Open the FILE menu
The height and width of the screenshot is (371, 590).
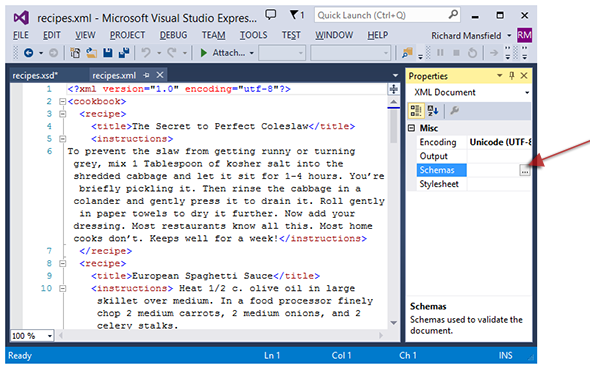(21, 35)
